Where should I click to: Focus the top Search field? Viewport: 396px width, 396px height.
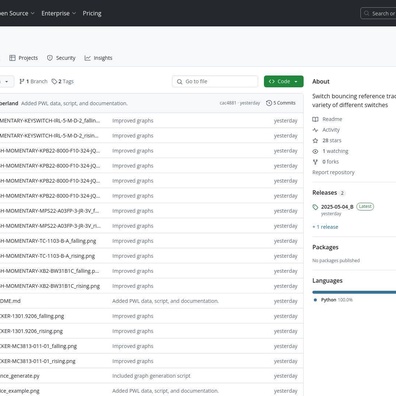(378, 13)
